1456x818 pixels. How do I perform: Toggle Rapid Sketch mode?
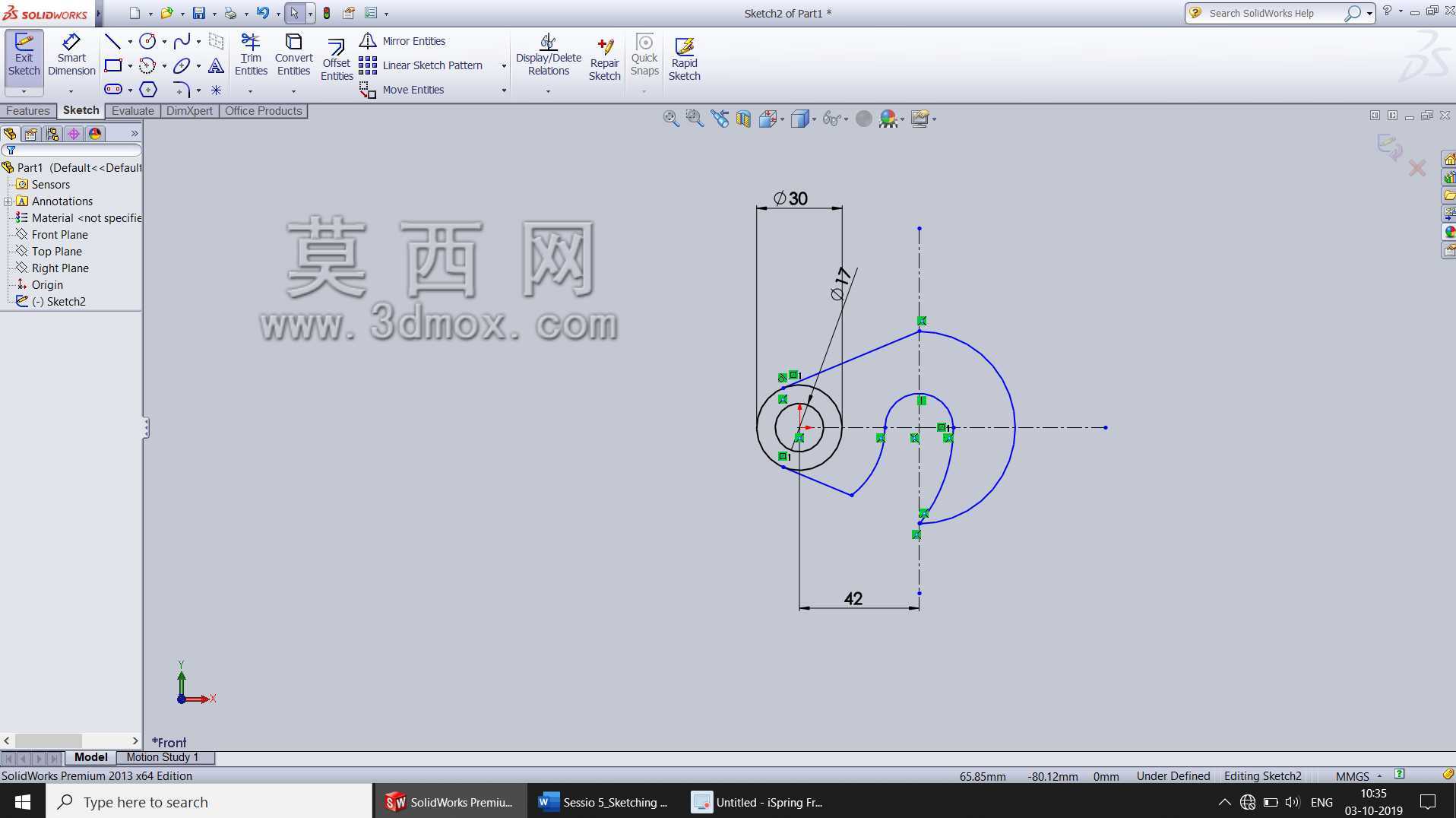(x=684, y=59)
